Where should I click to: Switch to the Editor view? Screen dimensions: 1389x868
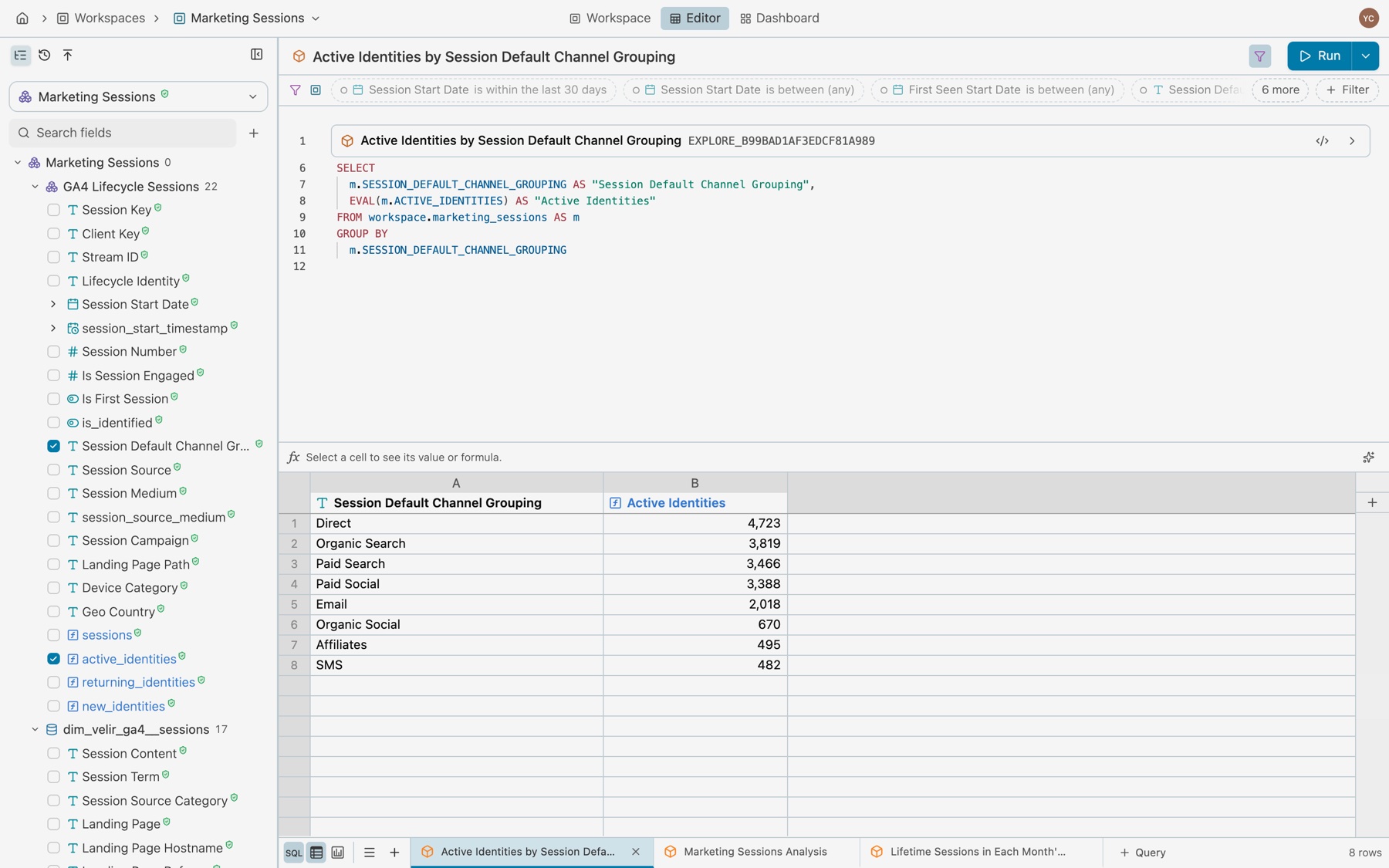(x=694, y=18)
